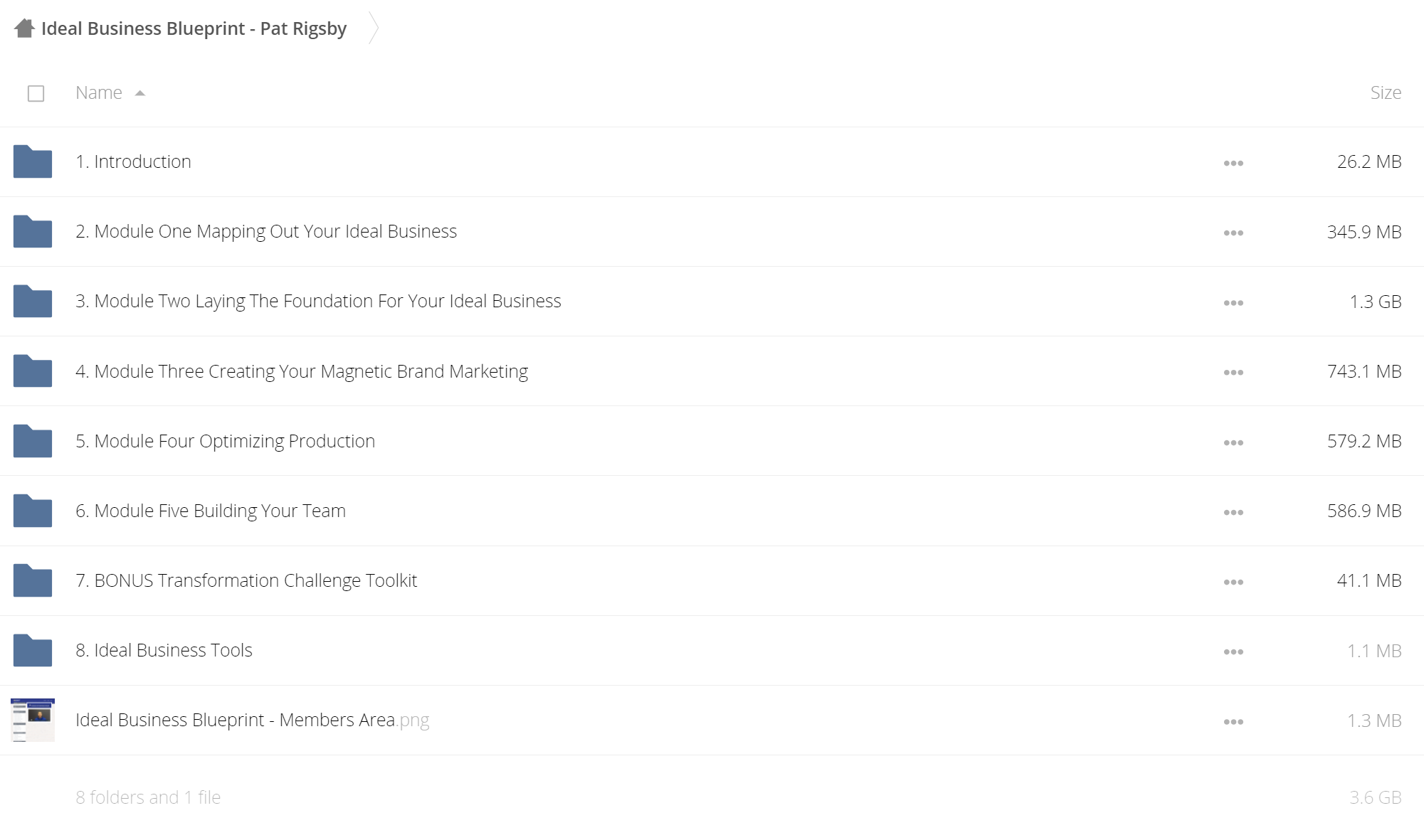Sort files by Size column
1424x840 pixels.
[x=1386, y=92]
